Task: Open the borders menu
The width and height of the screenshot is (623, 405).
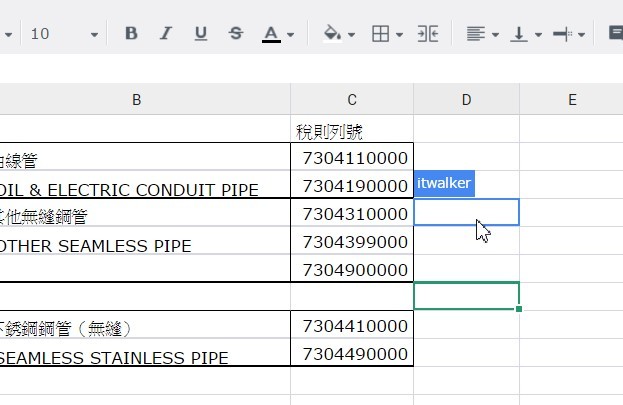Action: point(380,34)
